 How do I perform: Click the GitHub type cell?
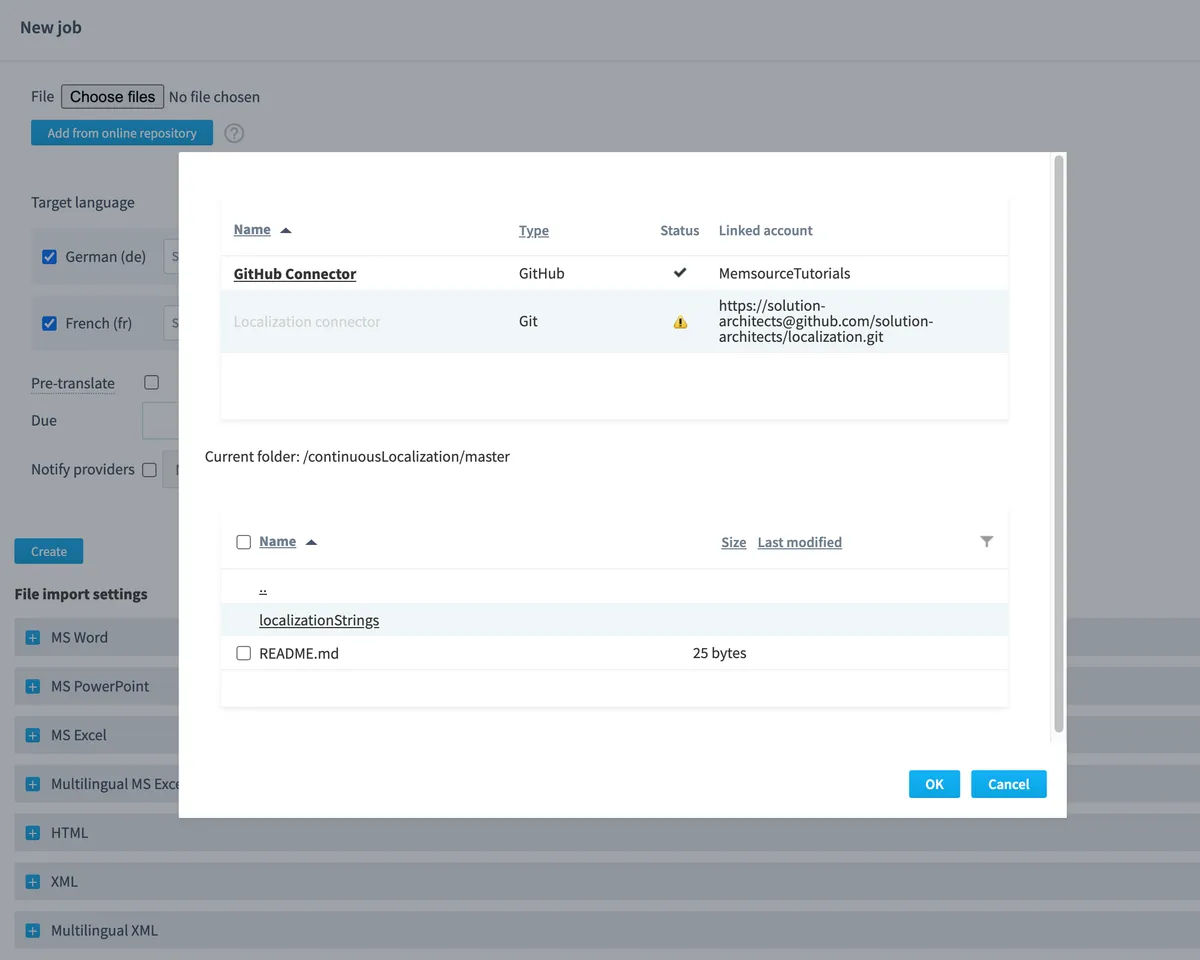click(542, 273)
